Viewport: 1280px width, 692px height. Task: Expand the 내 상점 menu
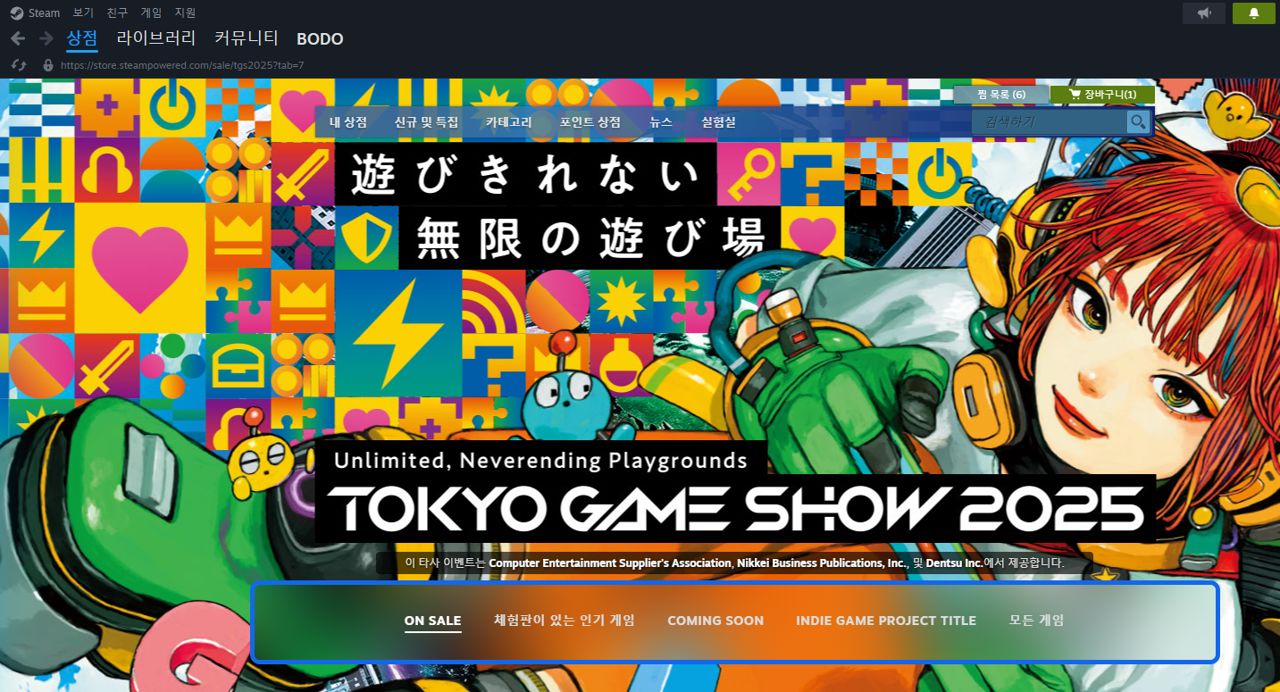click(348, 122)
